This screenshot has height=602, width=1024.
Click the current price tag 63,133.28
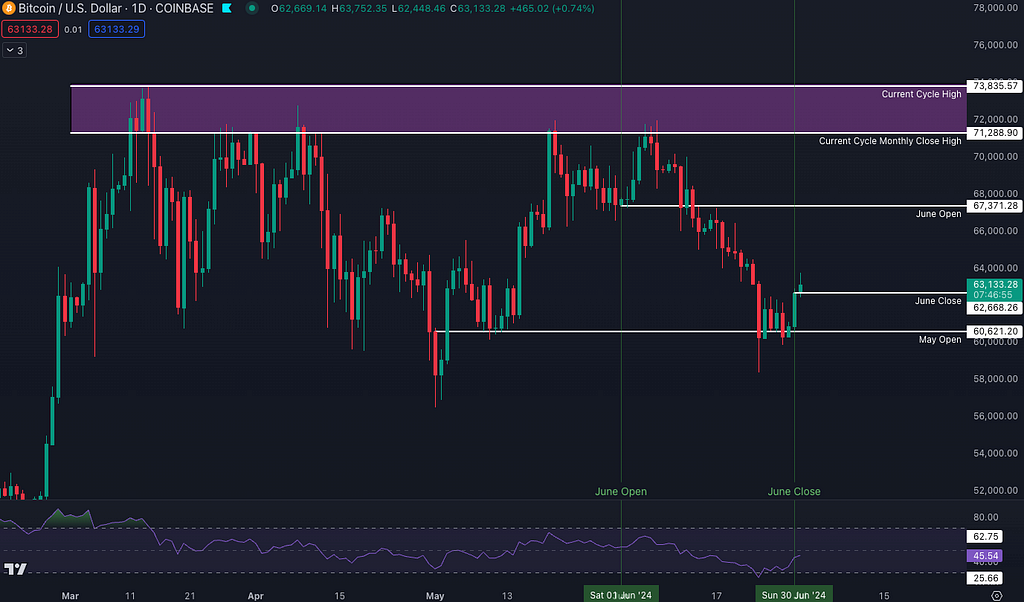tap(995, 289)
